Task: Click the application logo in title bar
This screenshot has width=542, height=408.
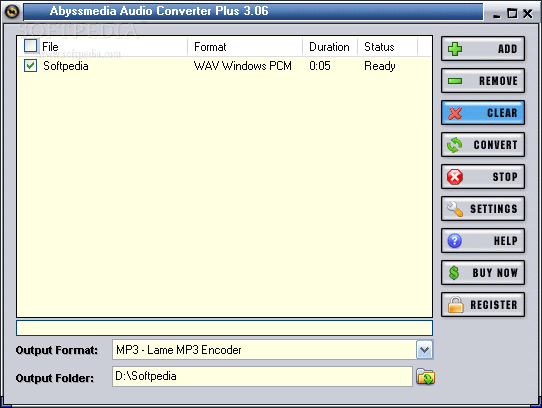Action: pos(12,12)
